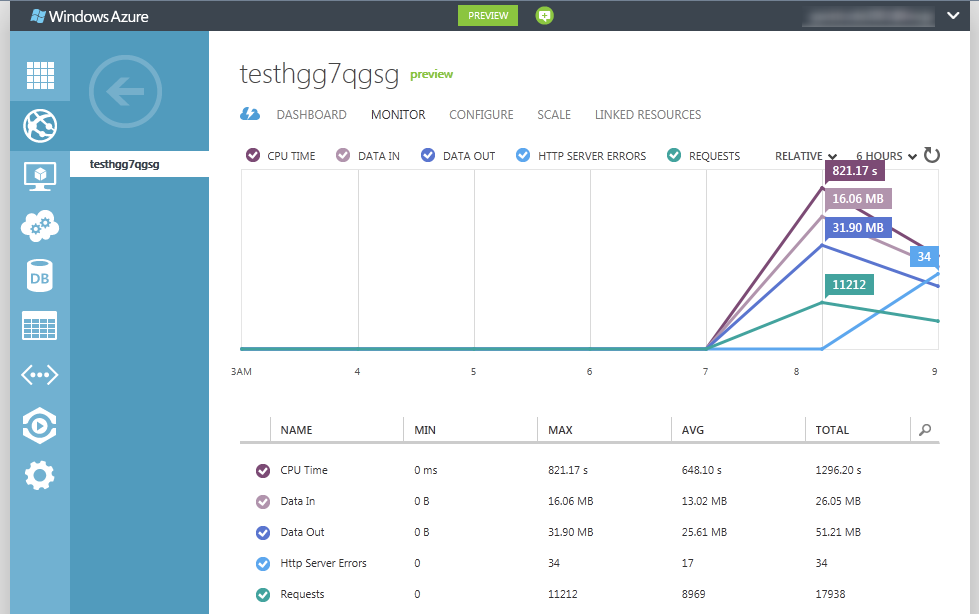Open the All Items grid icon
979x614 pixels.
[x=40, y=76]
